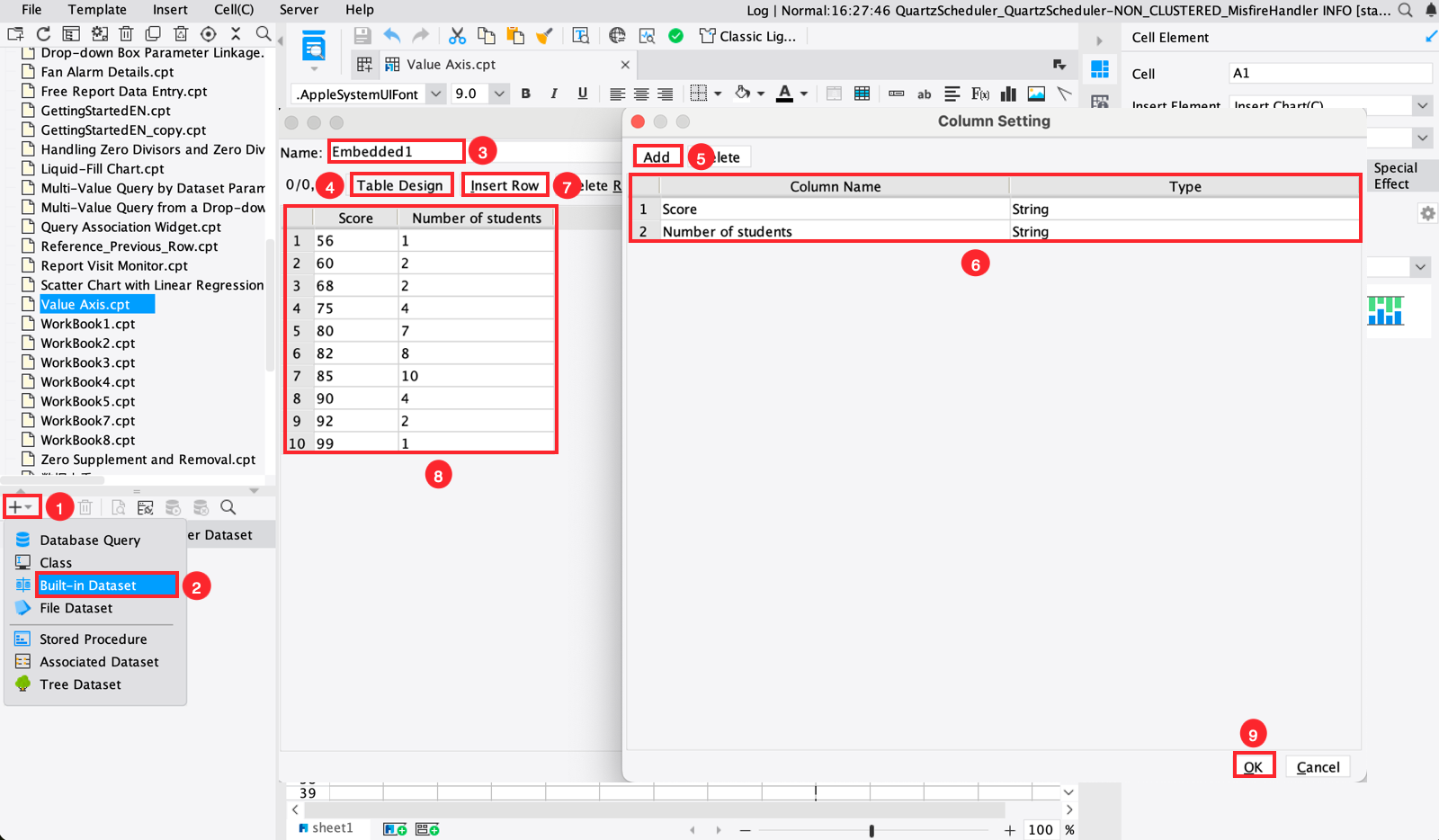
Task: Adjust the zoom slider handle
Action: (x=871, y=830)
